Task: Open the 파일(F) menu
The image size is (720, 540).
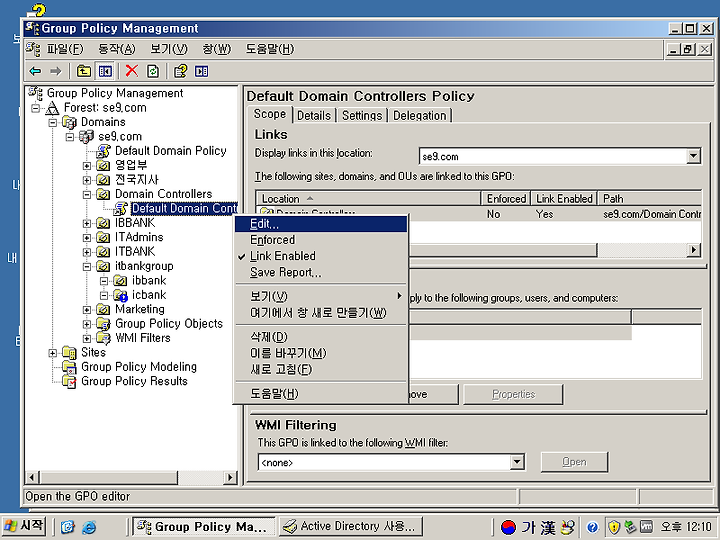Action: coord(65,49)
